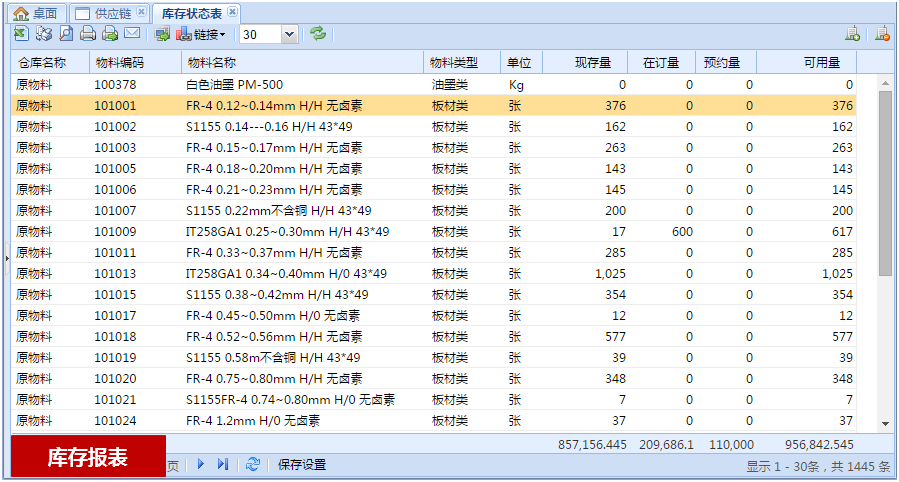
Task: Click the building with green plus icon
Action: pos(853,34)
